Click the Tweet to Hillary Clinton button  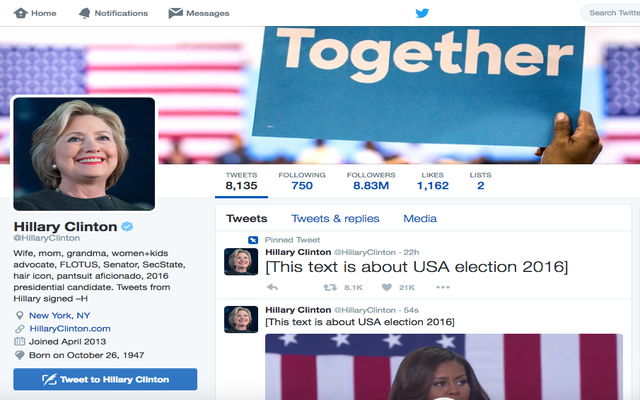(x=105, y=379)
